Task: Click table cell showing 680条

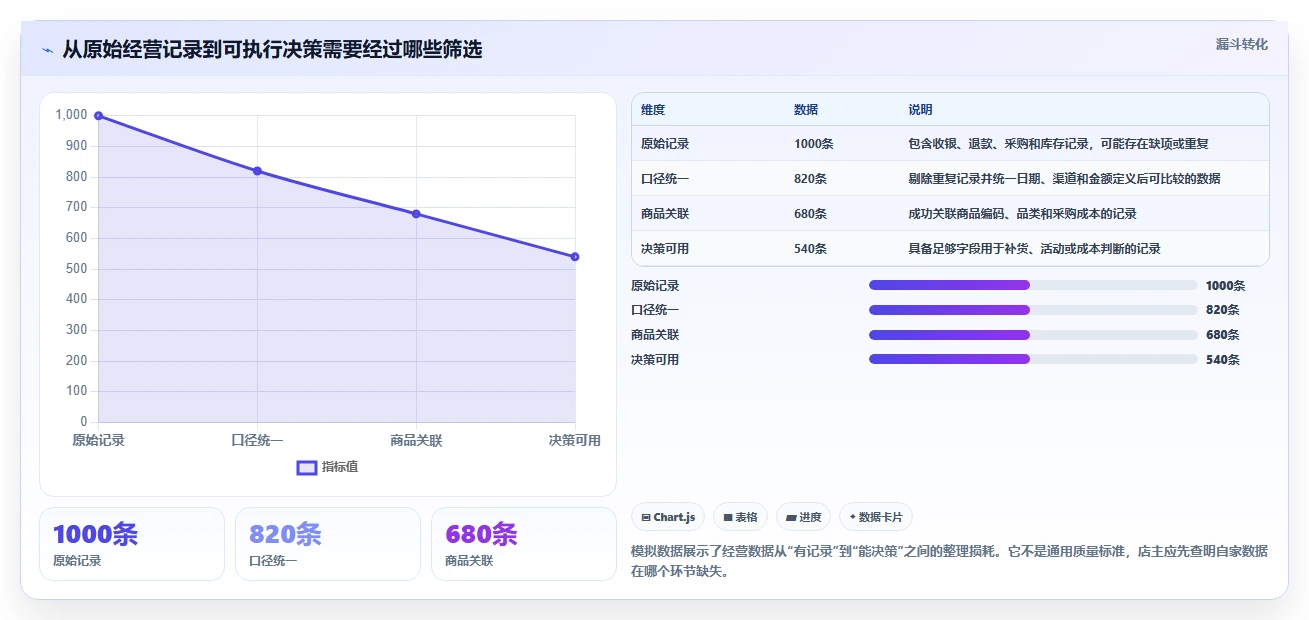Action: (x=810, y=214)
